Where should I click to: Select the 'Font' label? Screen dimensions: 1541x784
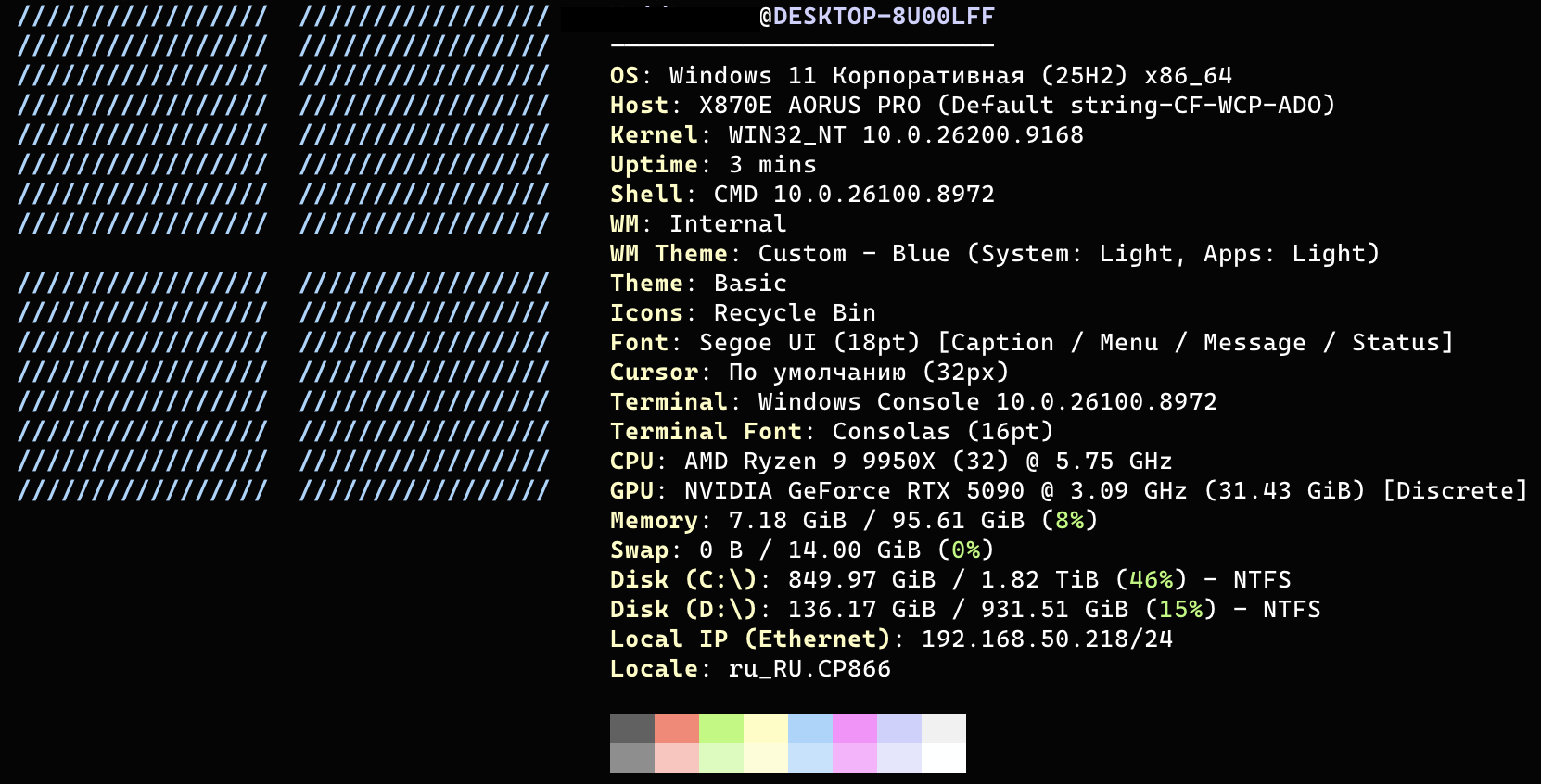point(639,343)
